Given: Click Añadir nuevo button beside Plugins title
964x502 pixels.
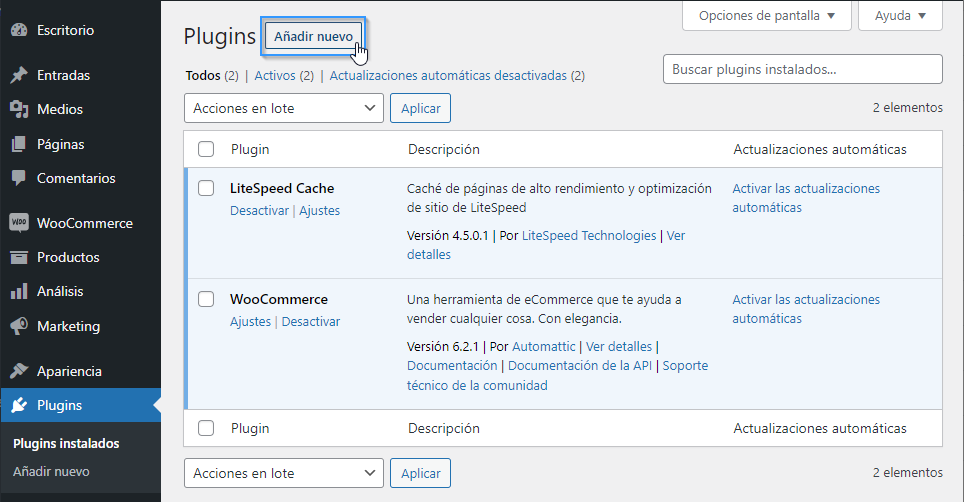Looking at the screenshot, I should (x=314, y=36).
